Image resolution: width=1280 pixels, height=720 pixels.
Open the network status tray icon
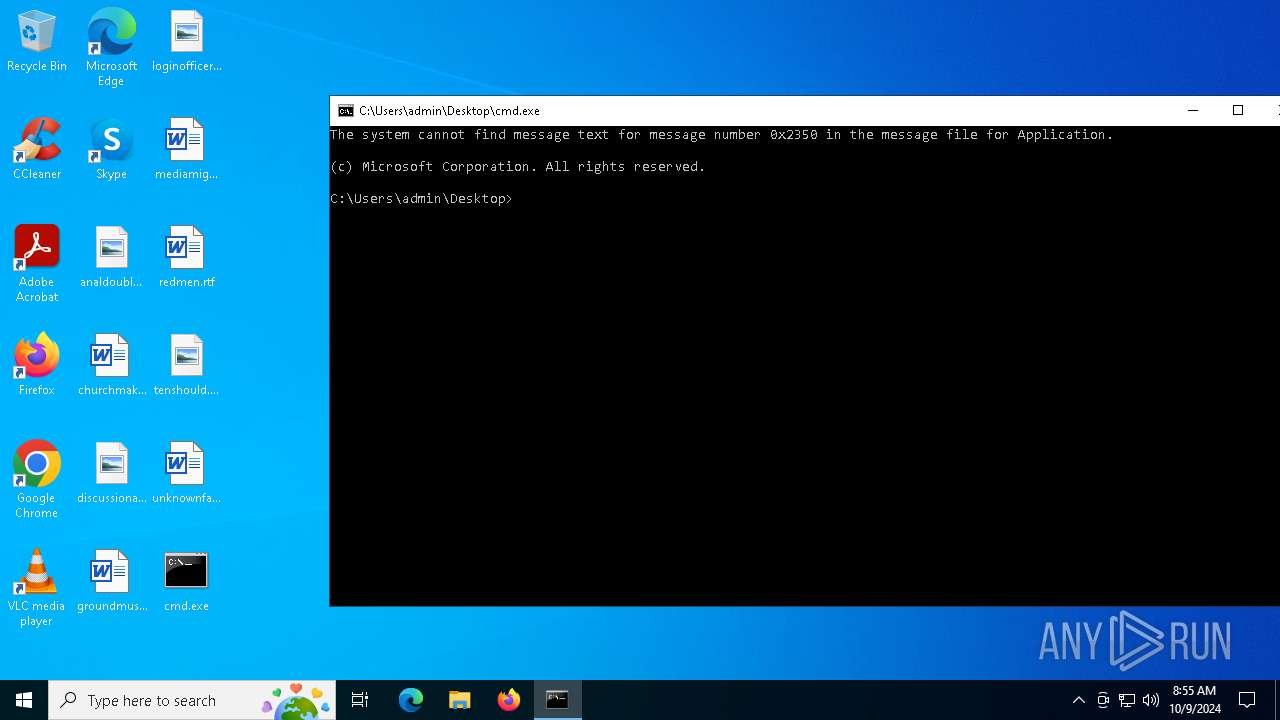click(1127, 700)
